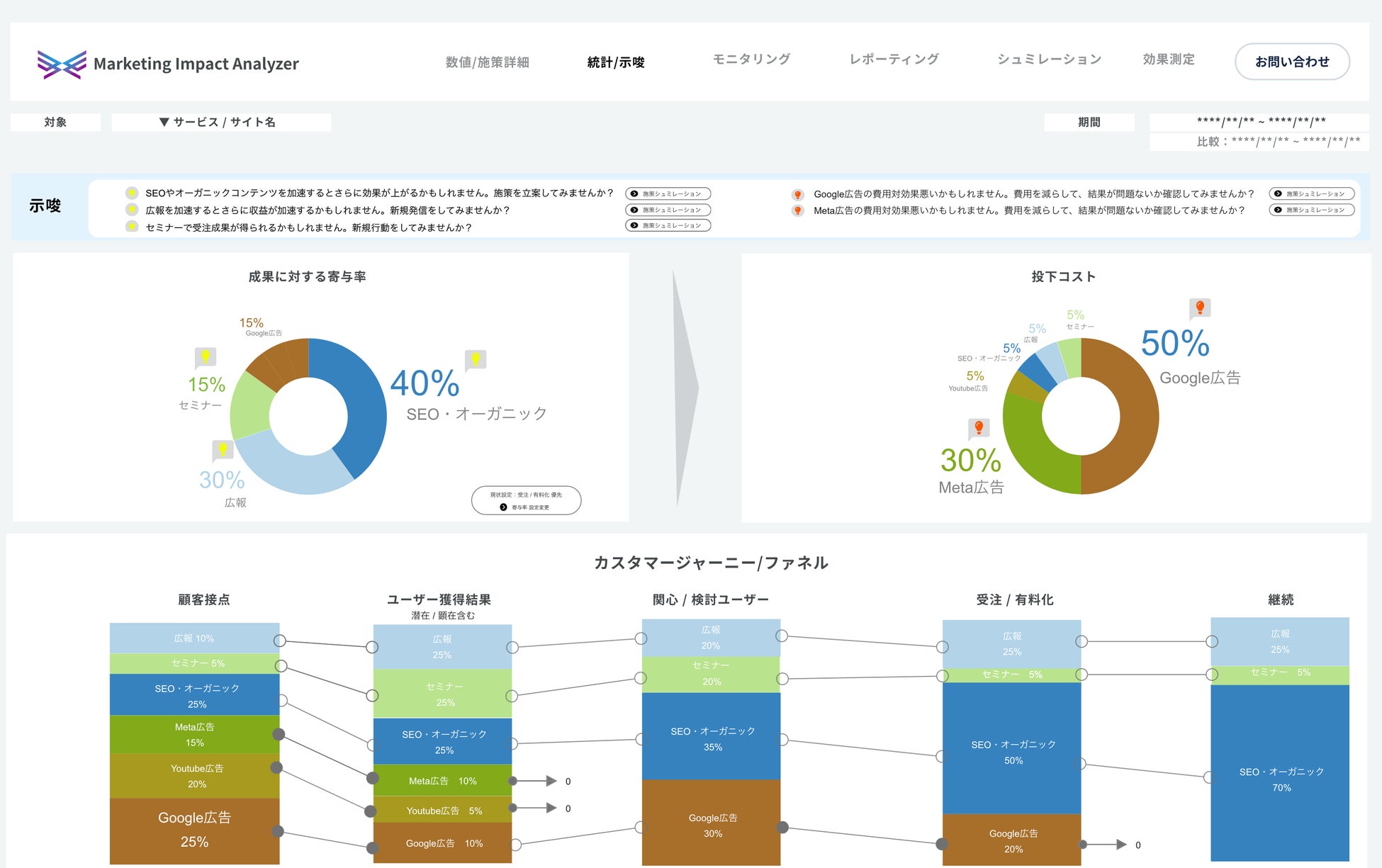
Task: Click the yellow lightbulb above 広報 30%
Action: [223, 449]
